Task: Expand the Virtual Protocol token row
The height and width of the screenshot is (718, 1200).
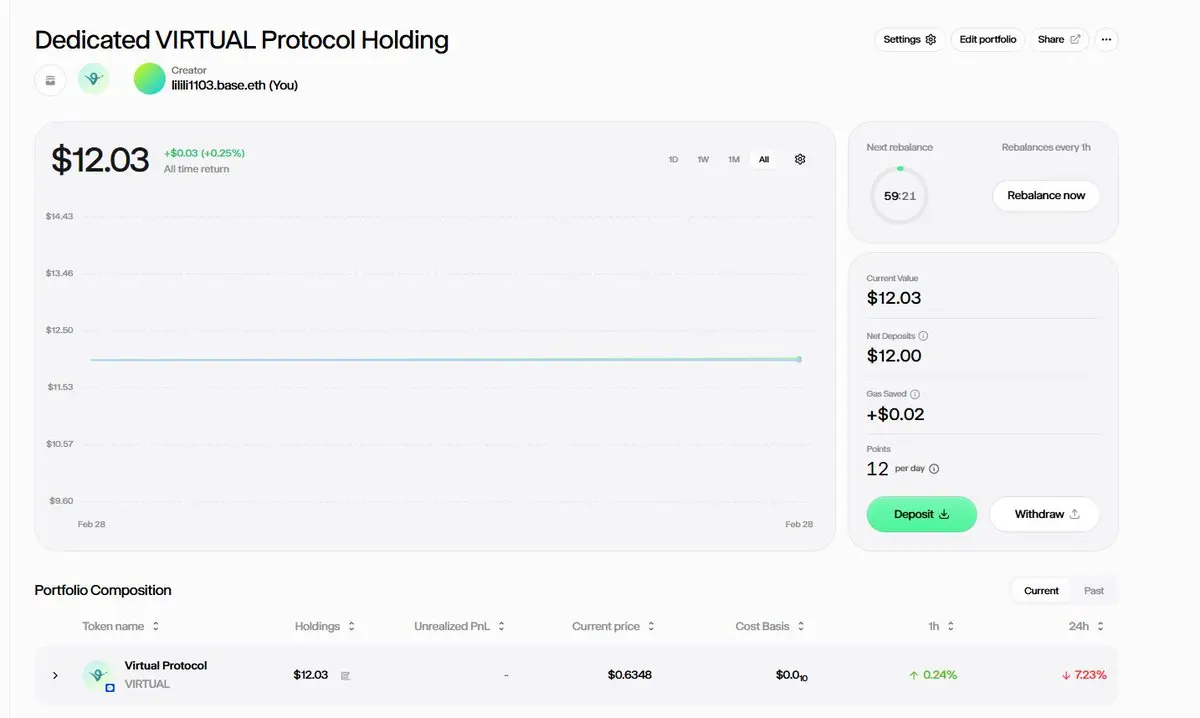Action: [55, 675]
